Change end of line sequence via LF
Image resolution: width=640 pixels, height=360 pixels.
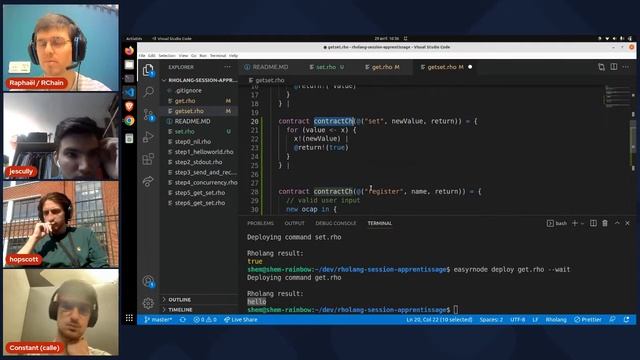click(535, 320)
